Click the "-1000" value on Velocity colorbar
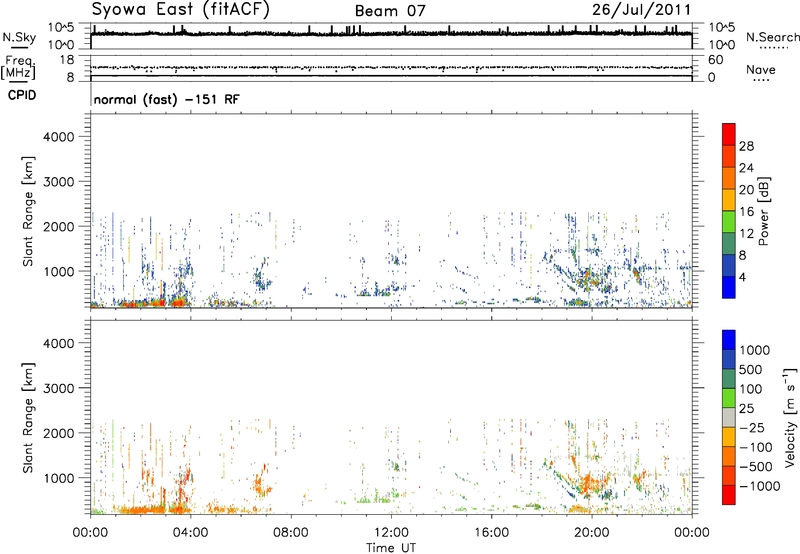 point(759,486)
